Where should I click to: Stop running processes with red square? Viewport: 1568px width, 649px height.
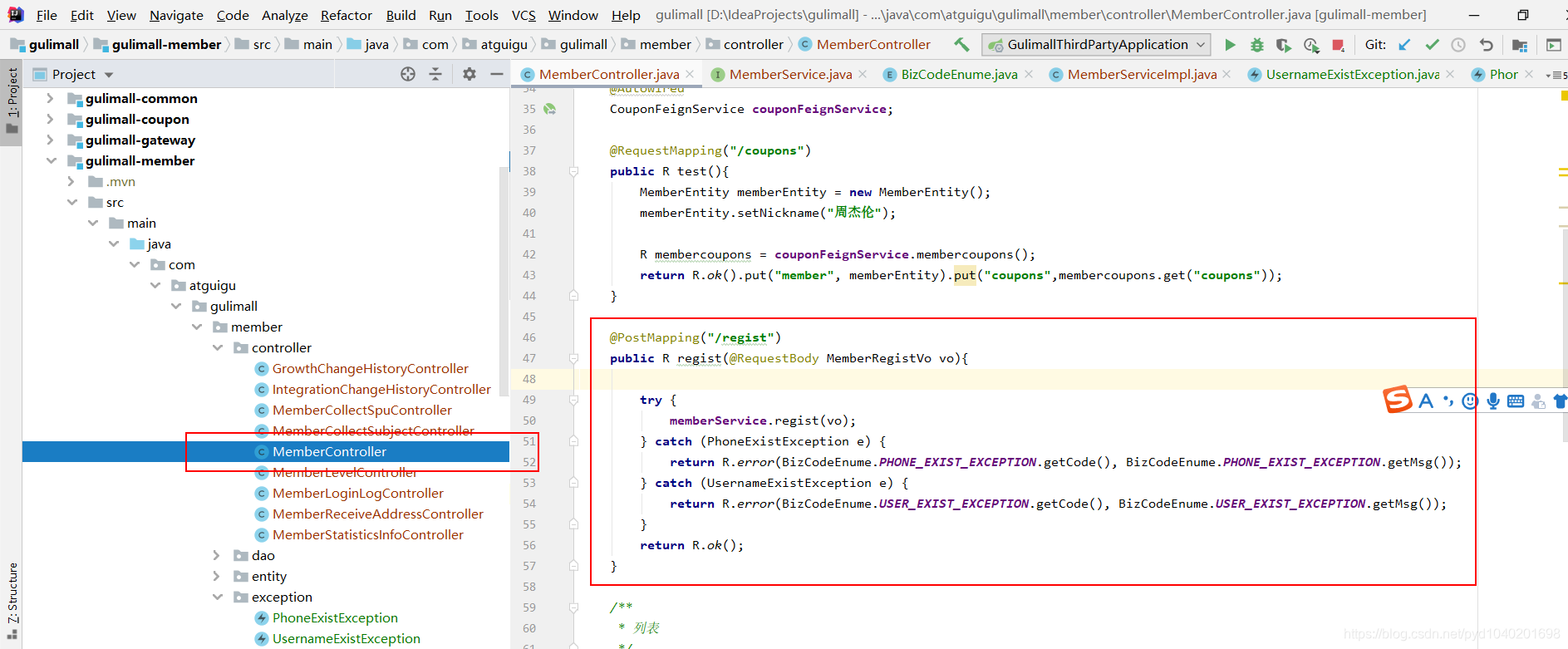[x=1338, y=45]
